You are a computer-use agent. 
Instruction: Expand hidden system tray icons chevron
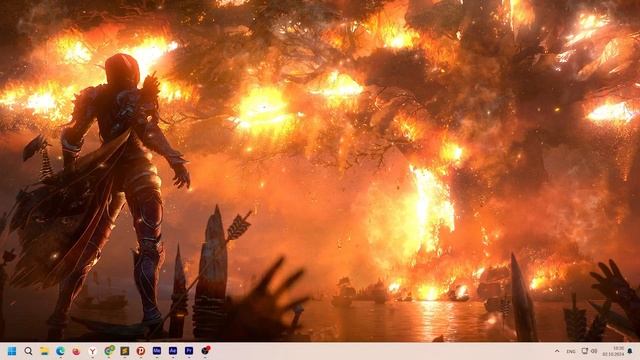(557, 351)
